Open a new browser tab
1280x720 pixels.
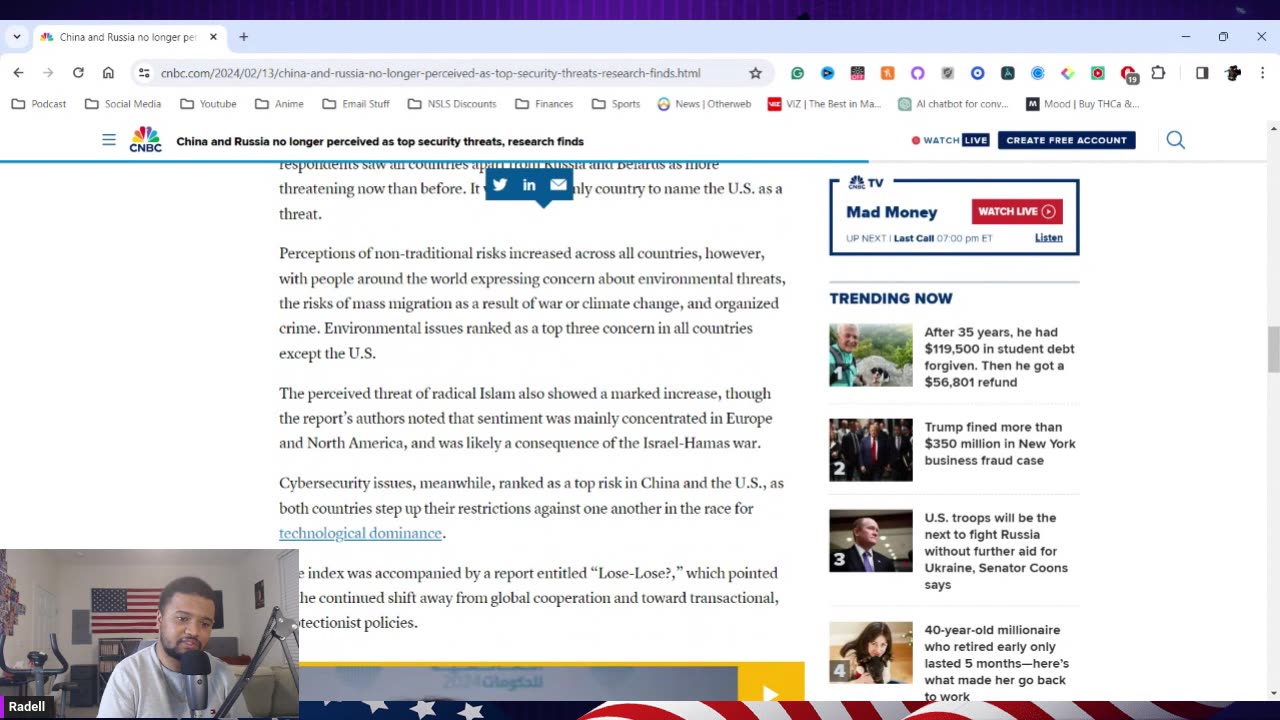click(x=243, y=37)
